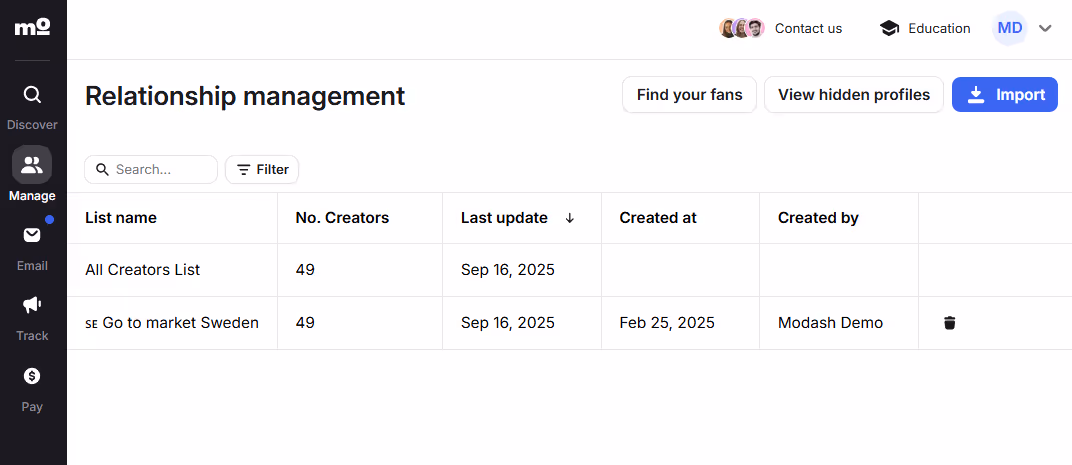Select the Manage people icon
Image resolution: width=1072 pixels, height=465 pixels.
[32, 165]
